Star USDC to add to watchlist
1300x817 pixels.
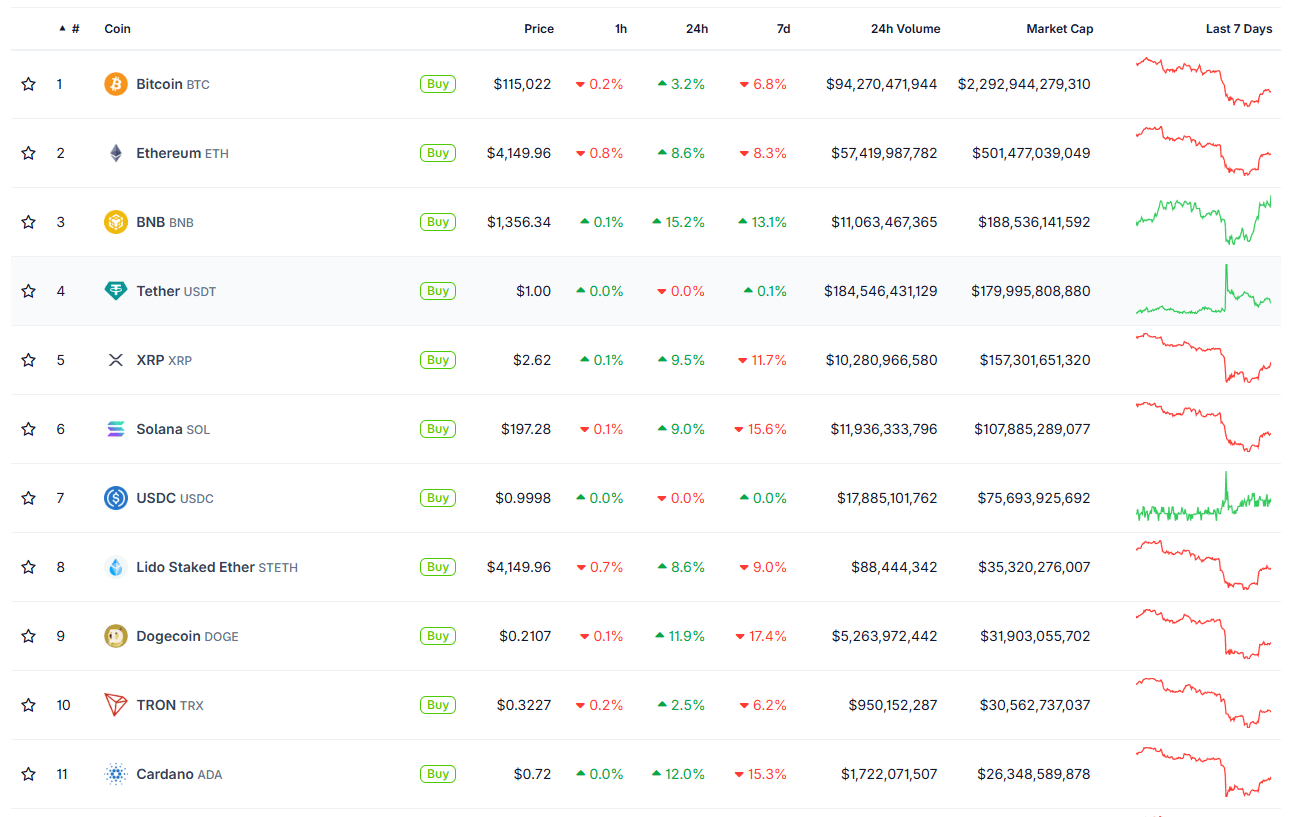tap(29, 498)
